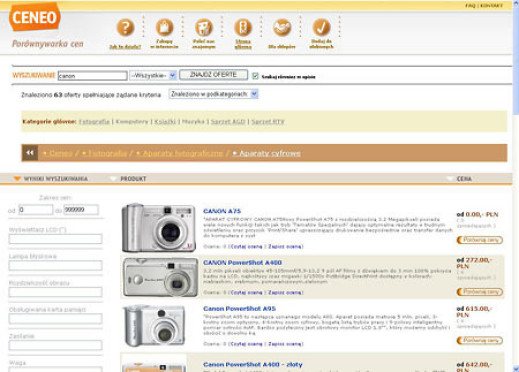The height and width of the screenshot is (372, 519).
Task: Open the CANON A75 camera thumbnail
Action: [x=159, y=228]
